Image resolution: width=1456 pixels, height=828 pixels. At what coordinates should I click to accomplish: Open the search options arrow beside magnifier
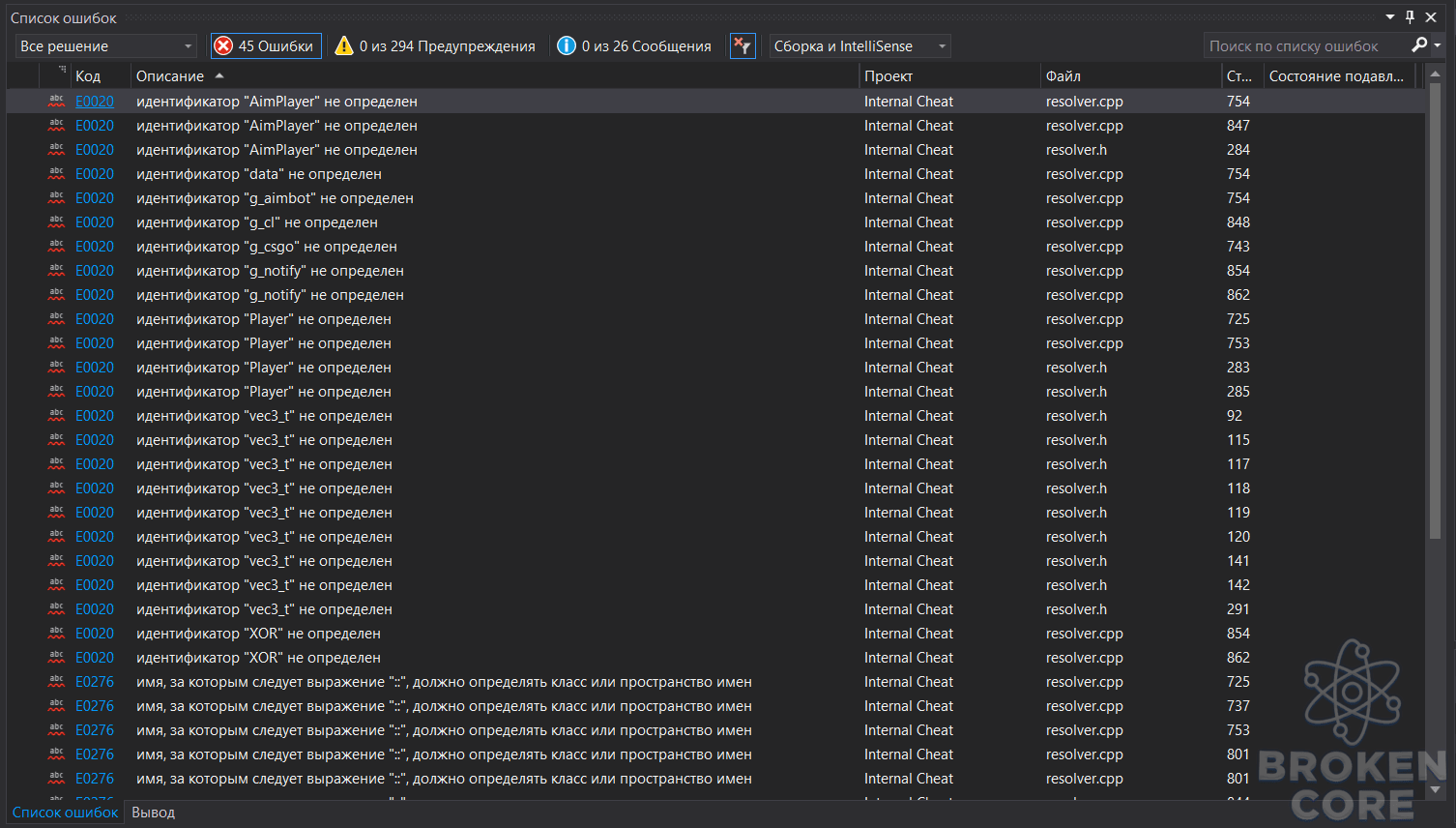(x=1438, y=45)
